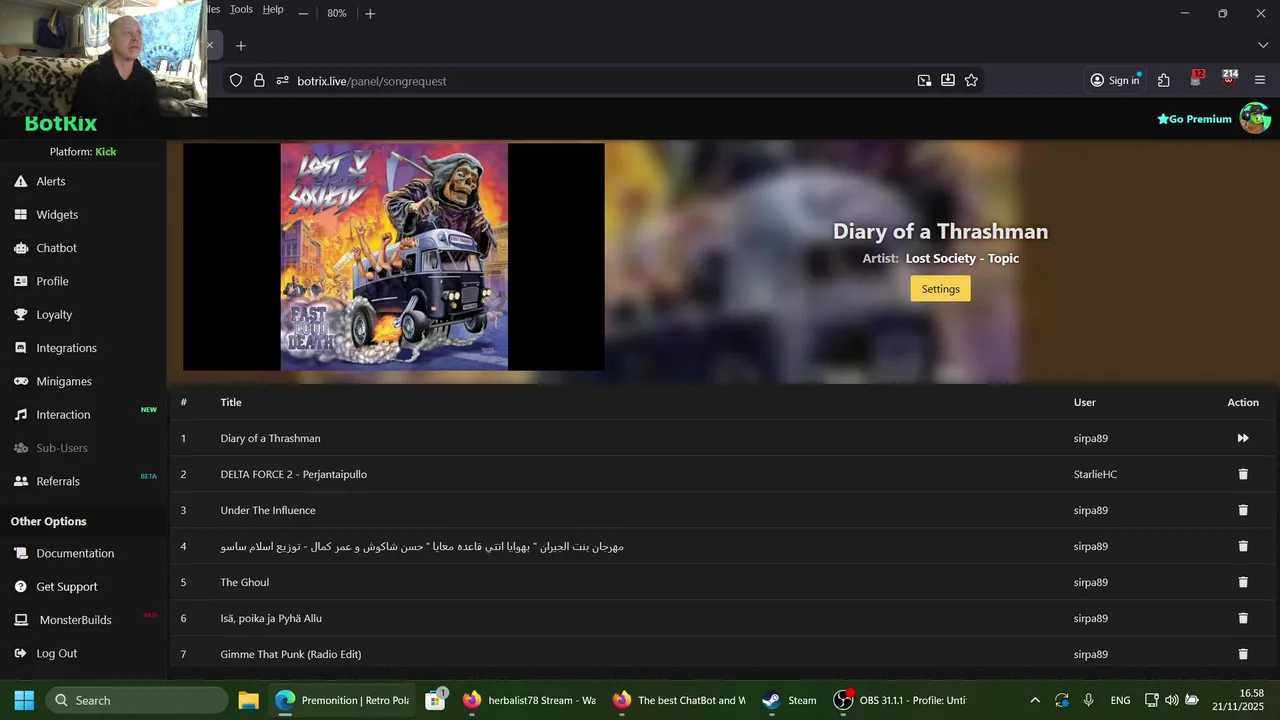Screen dimensions: 1280x720
Task: Select the Diary of a Thrashman row title
Action: pyautogui.click(x=270, y=438)
